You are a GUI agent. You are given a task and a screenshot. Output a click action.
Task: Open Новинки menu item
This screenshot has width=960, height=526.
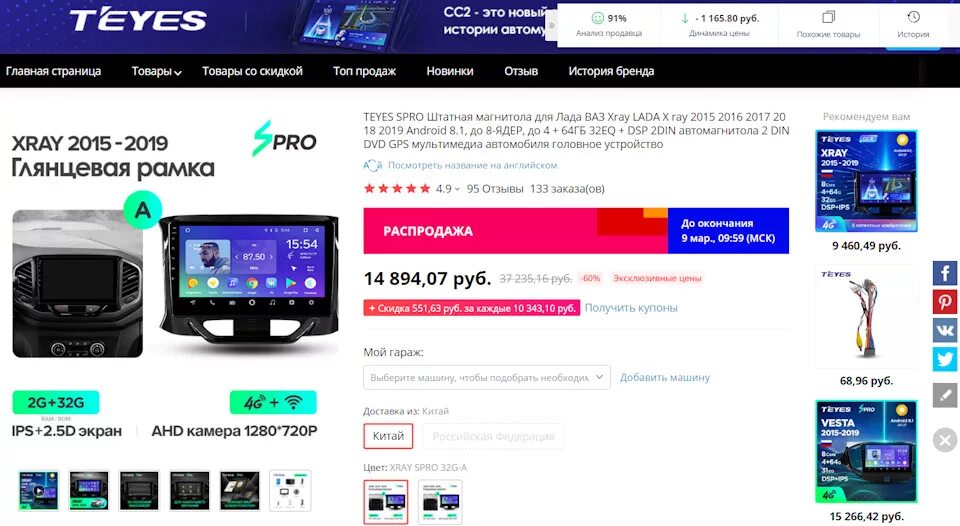tap(449, 71)
